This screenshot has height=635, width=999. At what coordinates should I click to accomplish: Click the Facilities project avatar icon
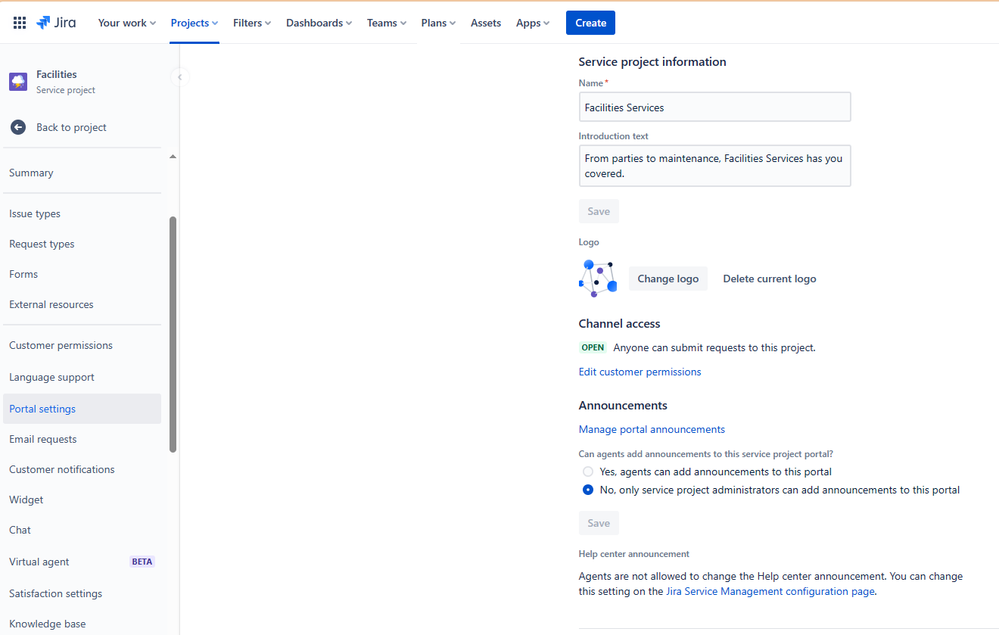pyautogui.click(x=18, y=82)
